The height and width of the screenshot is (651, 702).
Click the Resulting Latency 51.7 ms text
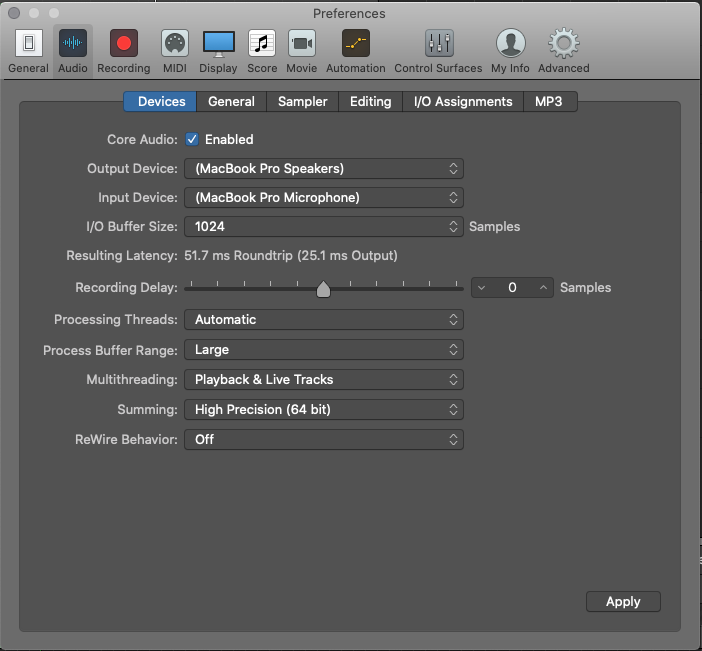(291, 256)
